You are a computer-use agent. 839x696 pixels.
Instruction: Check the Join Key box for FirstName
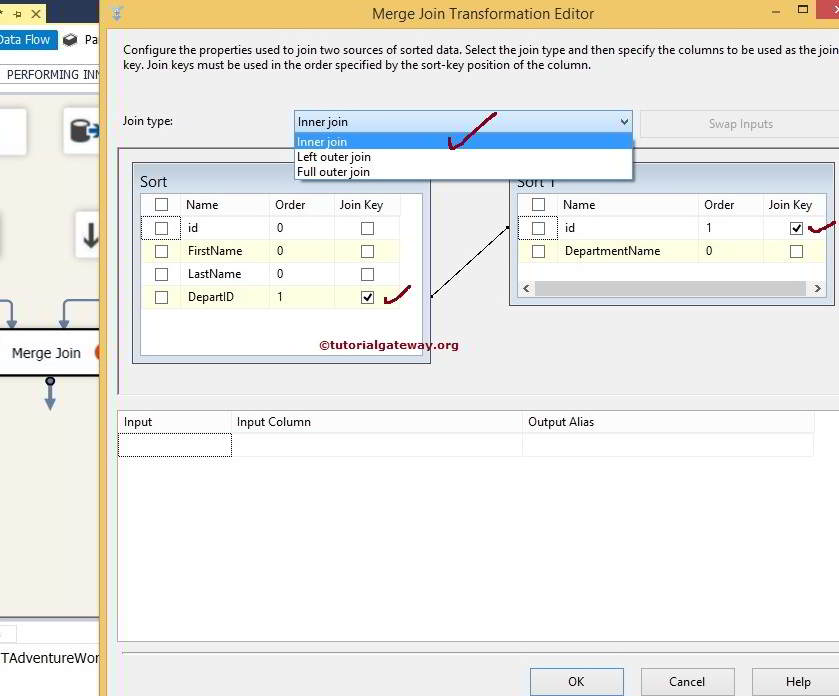[x=367, y=250]
